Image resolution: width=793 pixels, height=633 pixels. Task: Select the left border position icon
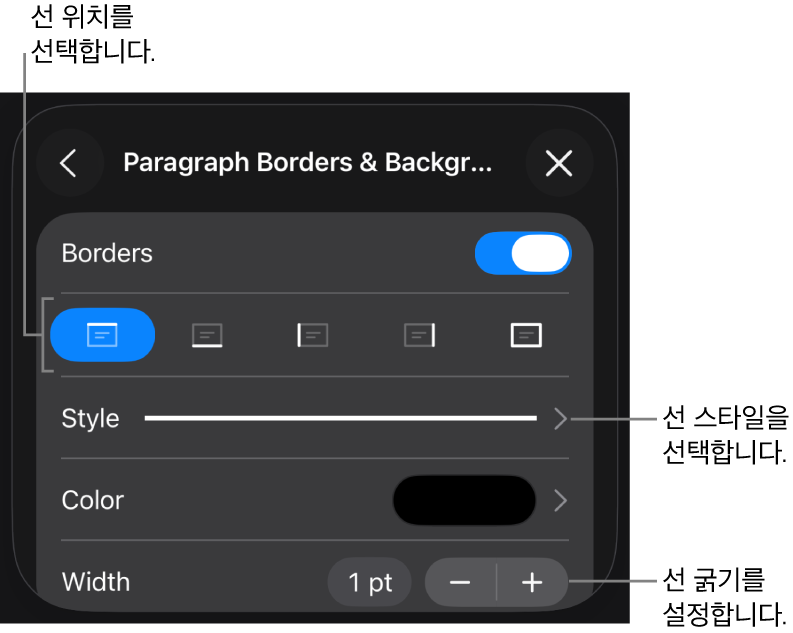pos(313,335)
